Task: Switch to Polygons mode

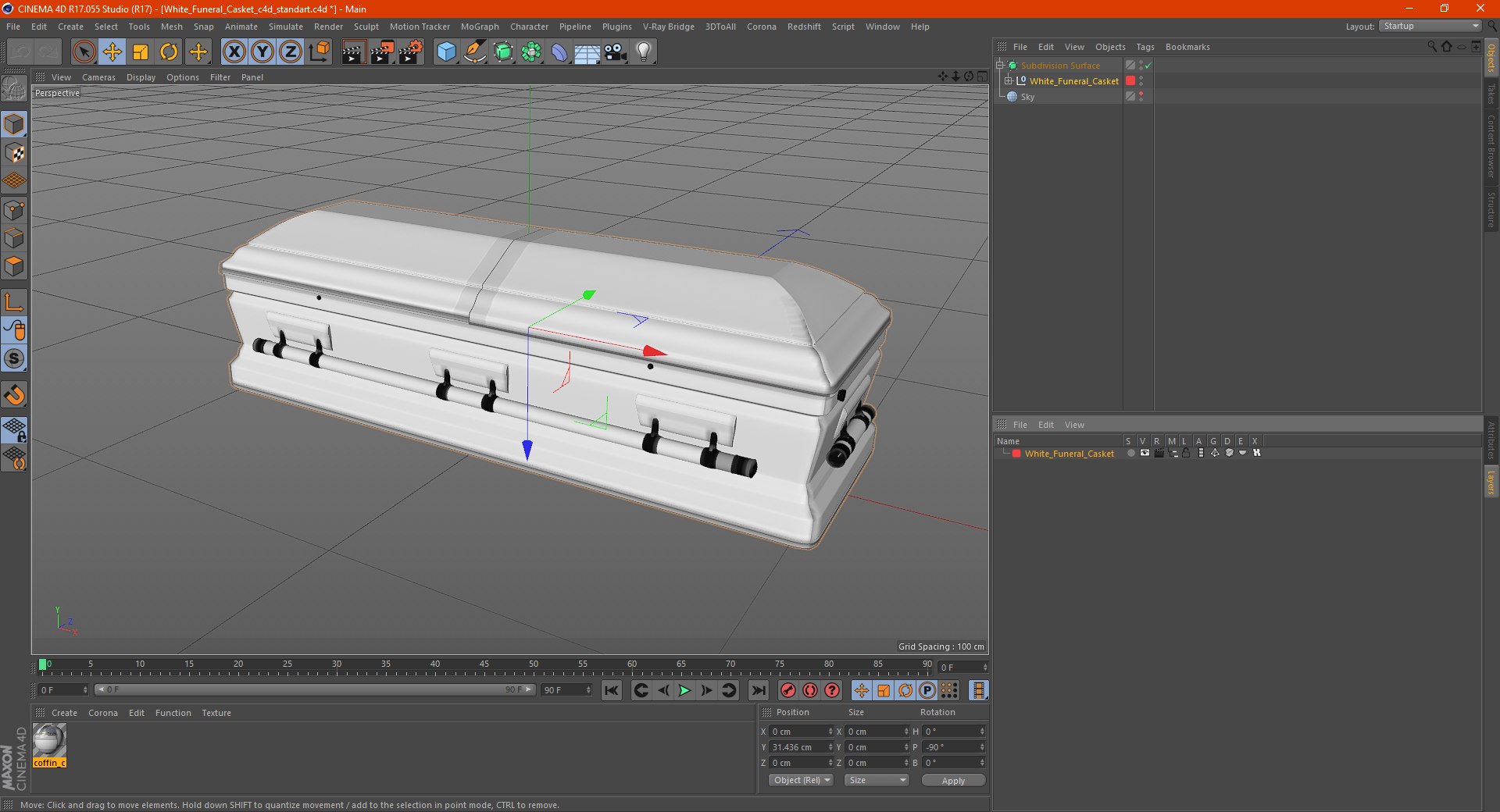Action: pyautogui.click(x=14, y=266)
